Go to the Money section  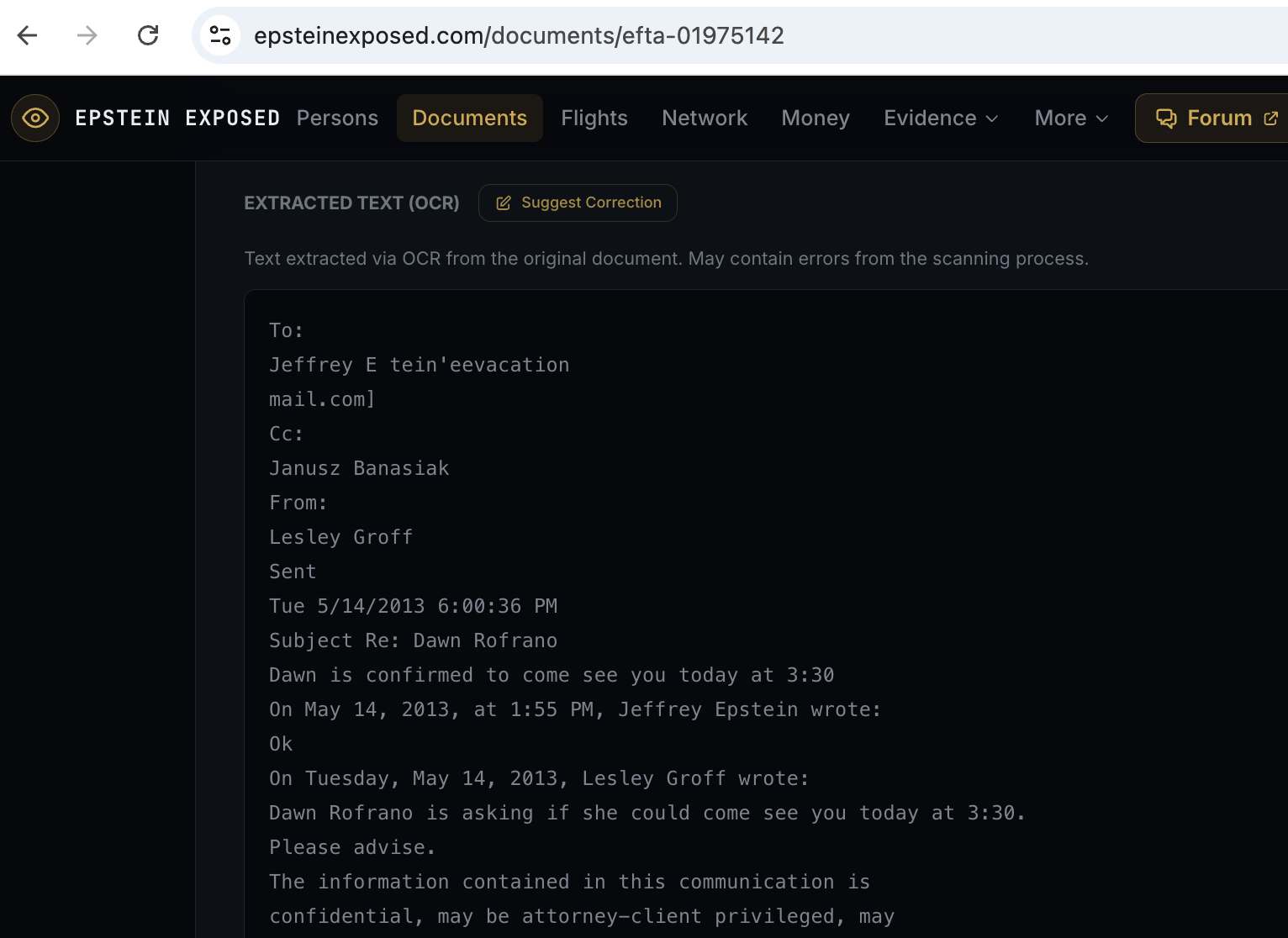pyautogui.click(x=815, y=119)
